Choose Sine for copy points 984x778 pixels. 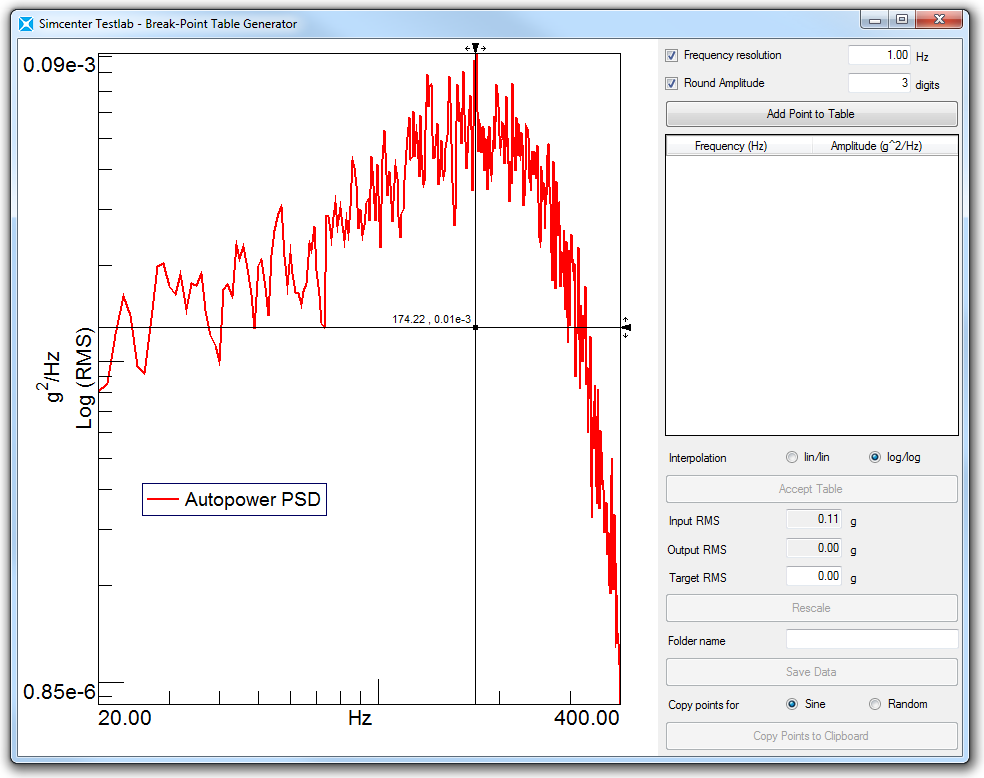pos(794,704)
